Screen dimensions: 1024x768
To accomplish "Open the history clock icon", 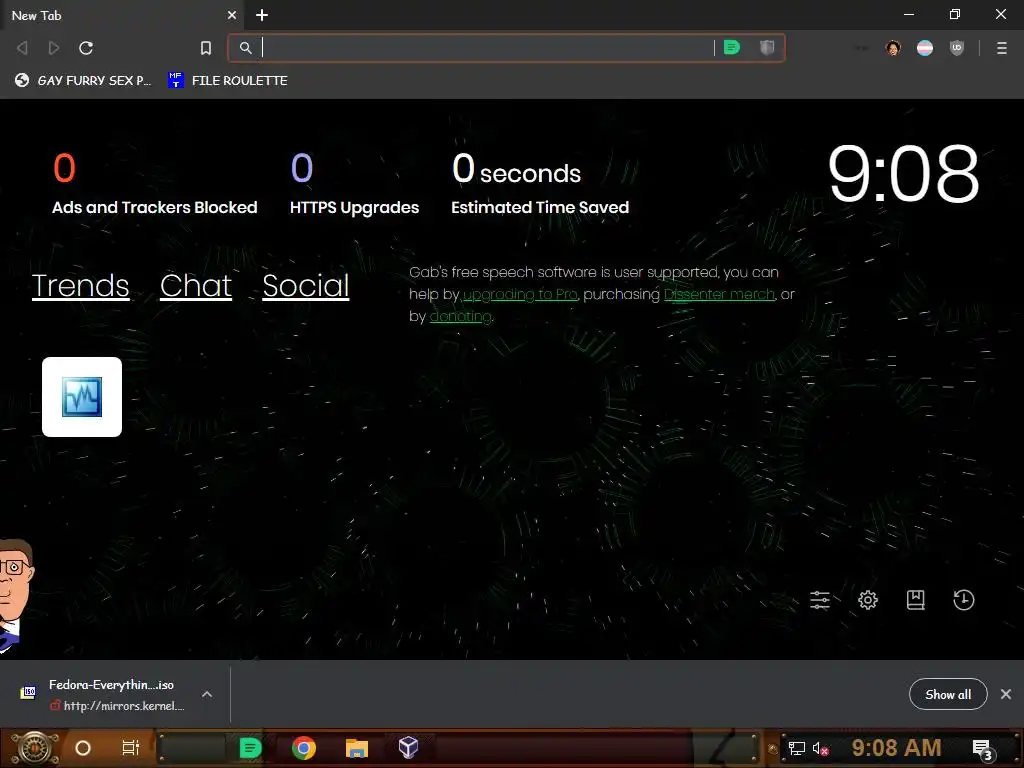I will (963, 600).
